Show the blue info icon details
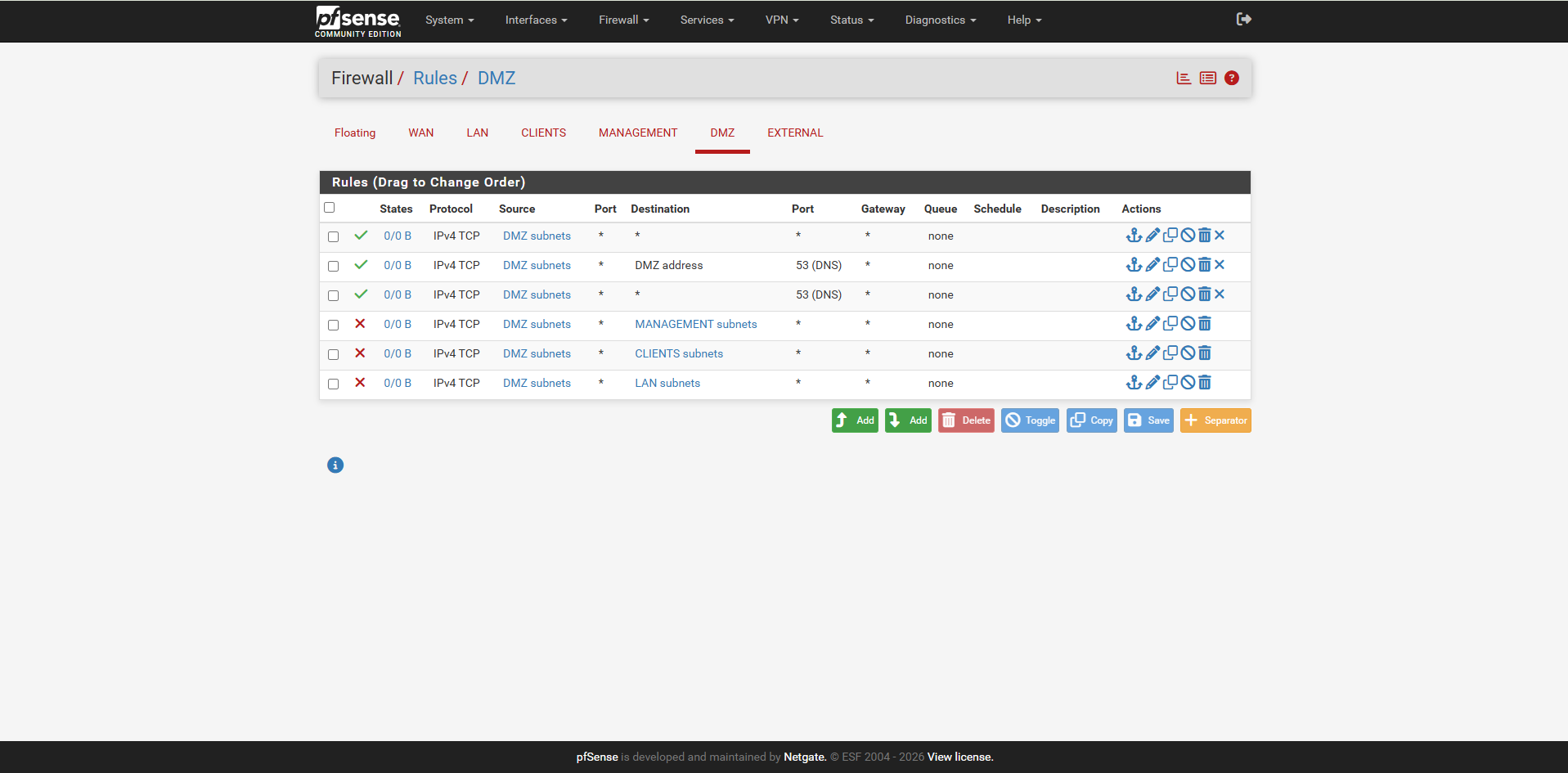The image size is (1568, 773). 335,465
